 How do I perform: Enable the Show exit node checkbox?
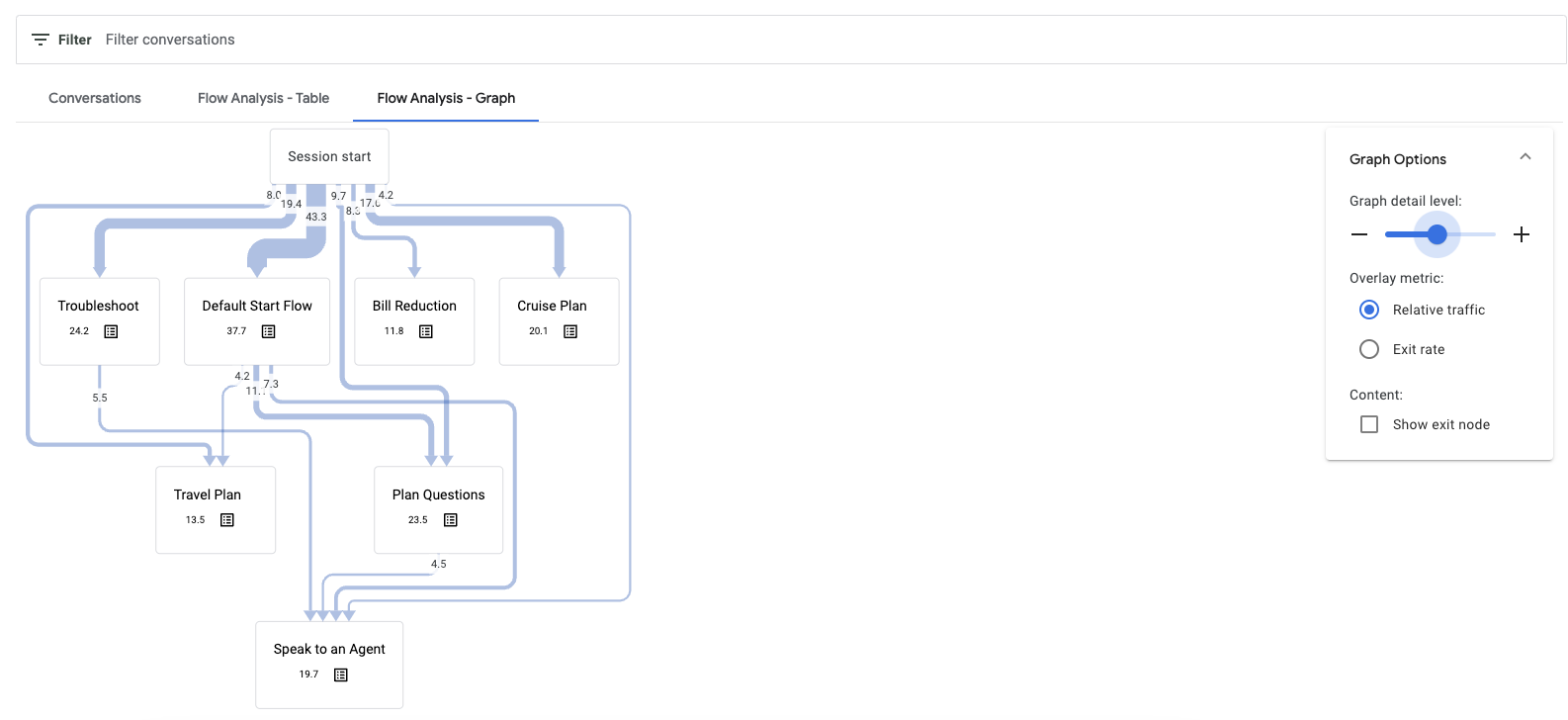pyautogui.click(x=1369, y=424)
